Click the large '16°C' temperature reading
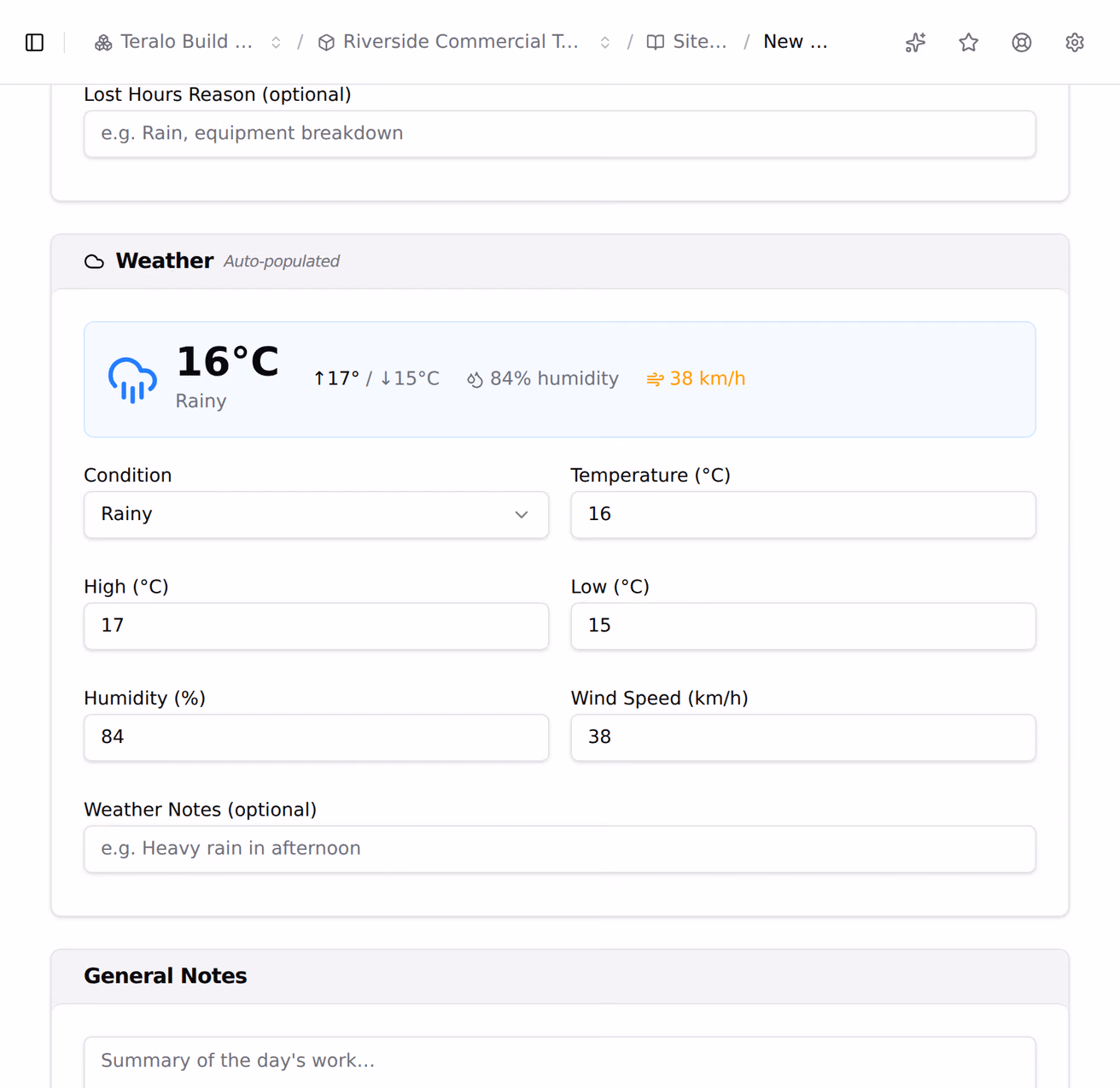The image size is (1120, 1088). (x=227, y=361)
